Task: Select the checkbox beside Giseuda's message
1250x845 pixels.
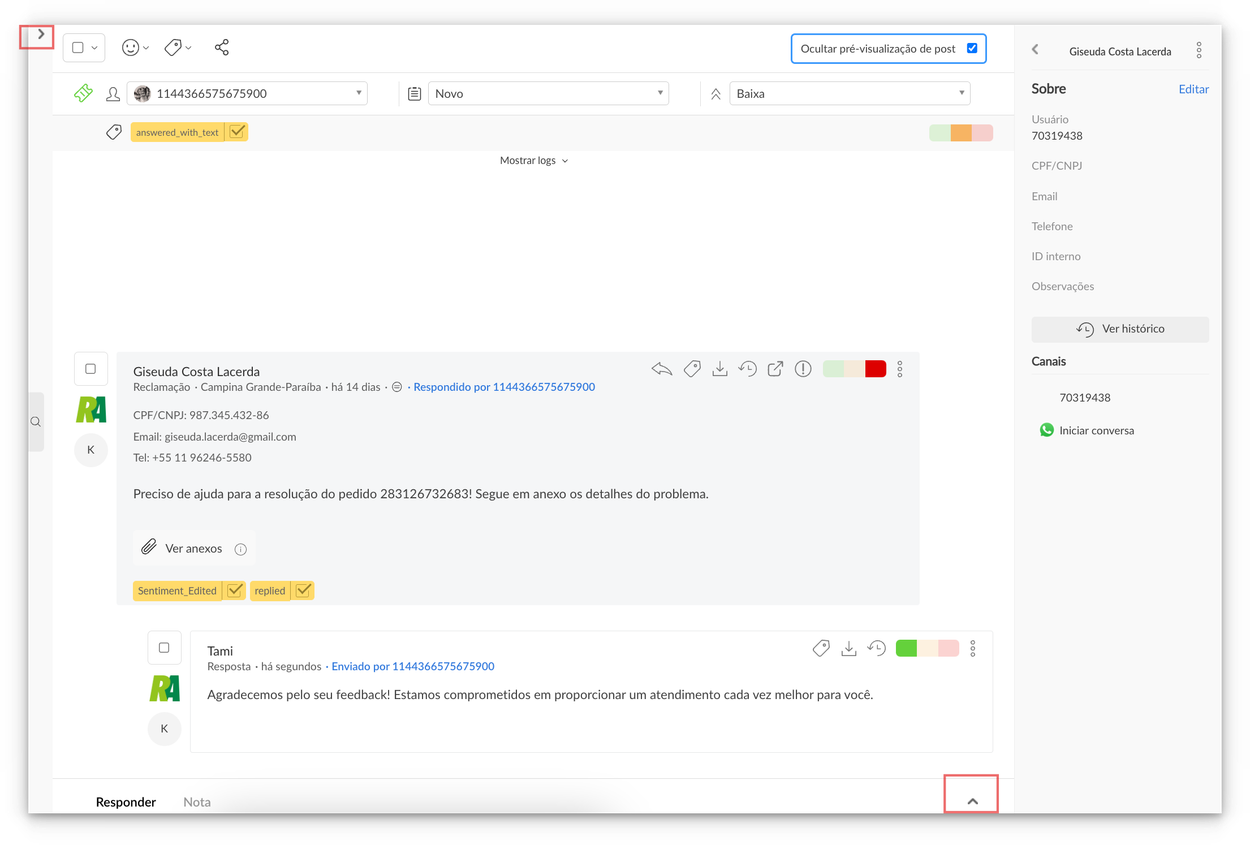Action: point(90,369)
